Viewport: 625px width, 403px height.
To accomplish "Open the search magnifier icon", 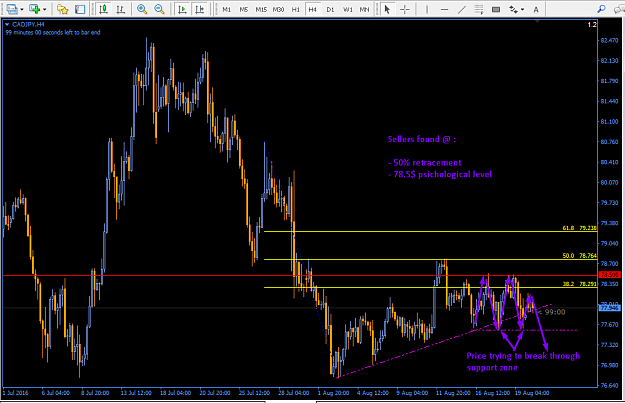I will pyautogui.click(x=601, y=9).
